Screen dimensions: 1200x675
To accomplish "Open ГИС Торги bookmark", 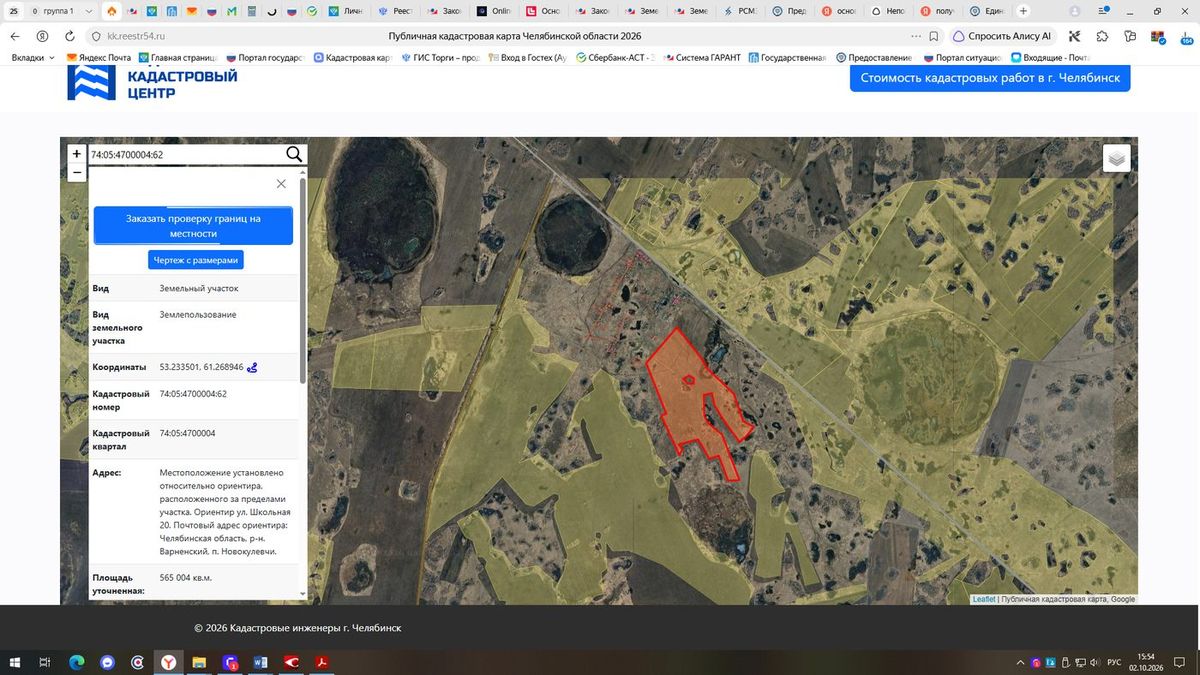I will tap(440, 58).
